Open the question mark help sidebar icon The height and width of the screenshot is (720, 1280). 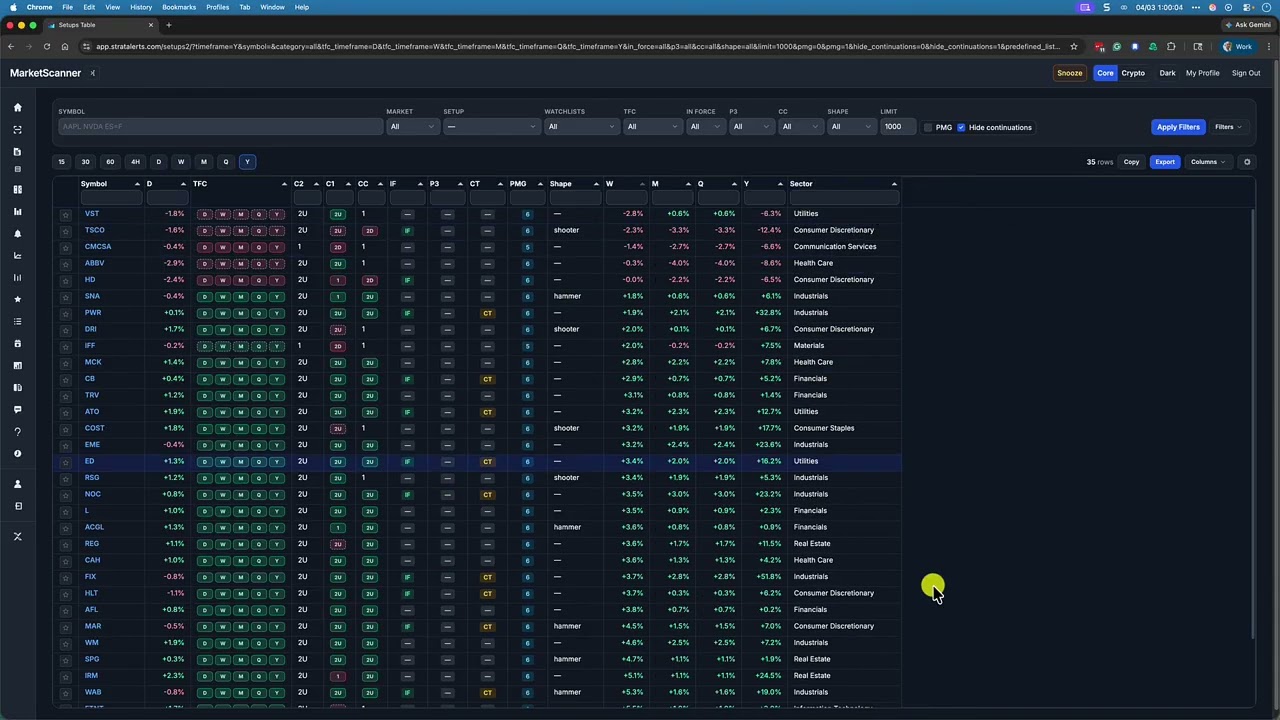tap(17, 432)
